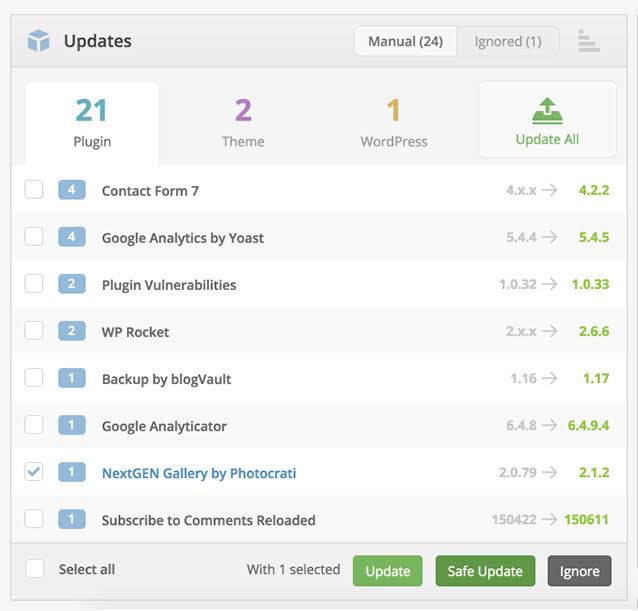Click new version 6.4.9.4
This screenshot has width=638, height=611.
coord(588,426)
